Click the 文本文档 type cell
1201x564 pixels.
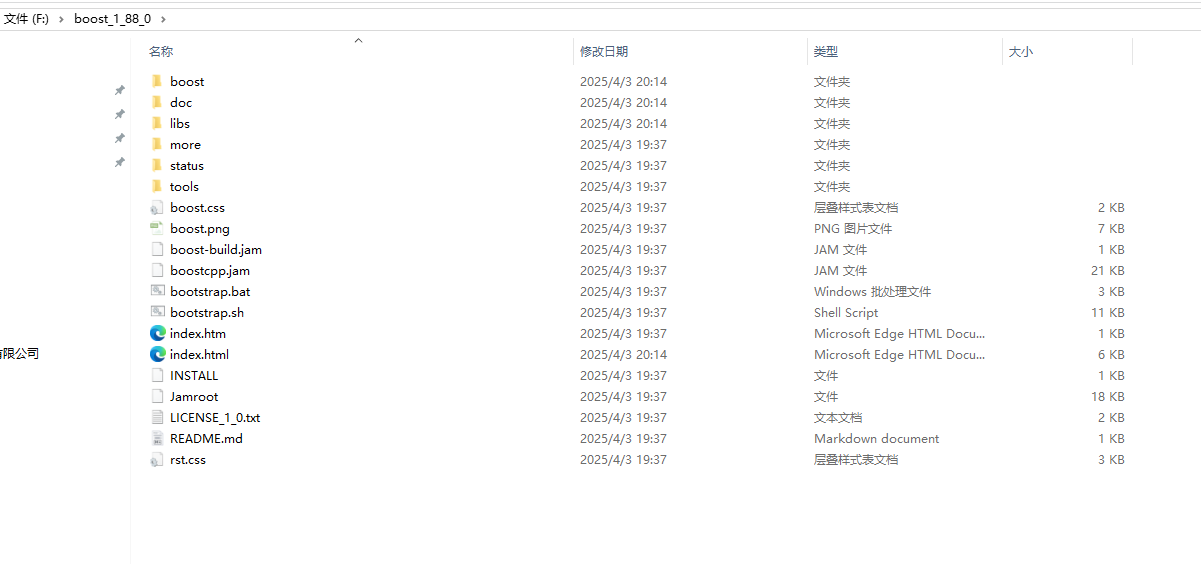tap(838, 418)
